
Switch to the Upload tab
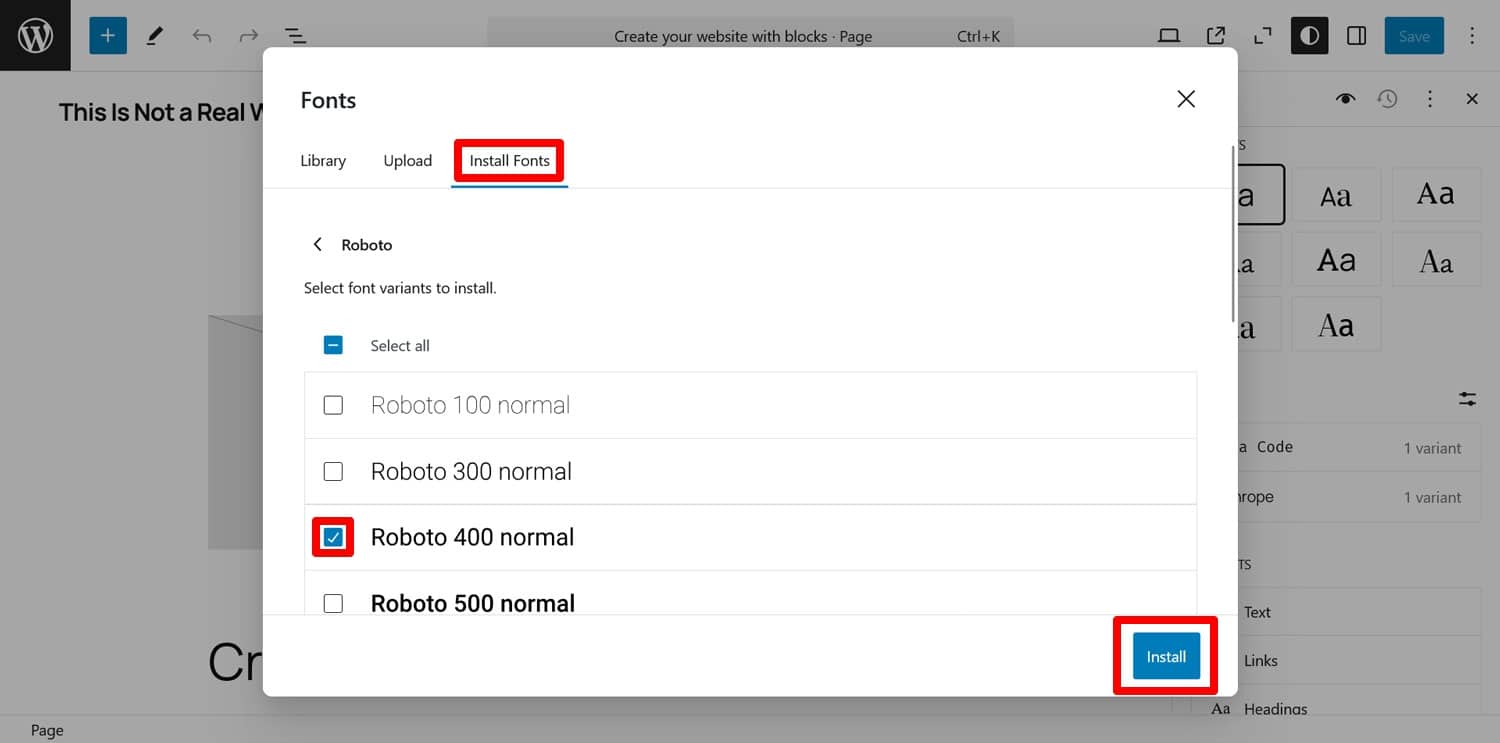click(x=408, y=160)
